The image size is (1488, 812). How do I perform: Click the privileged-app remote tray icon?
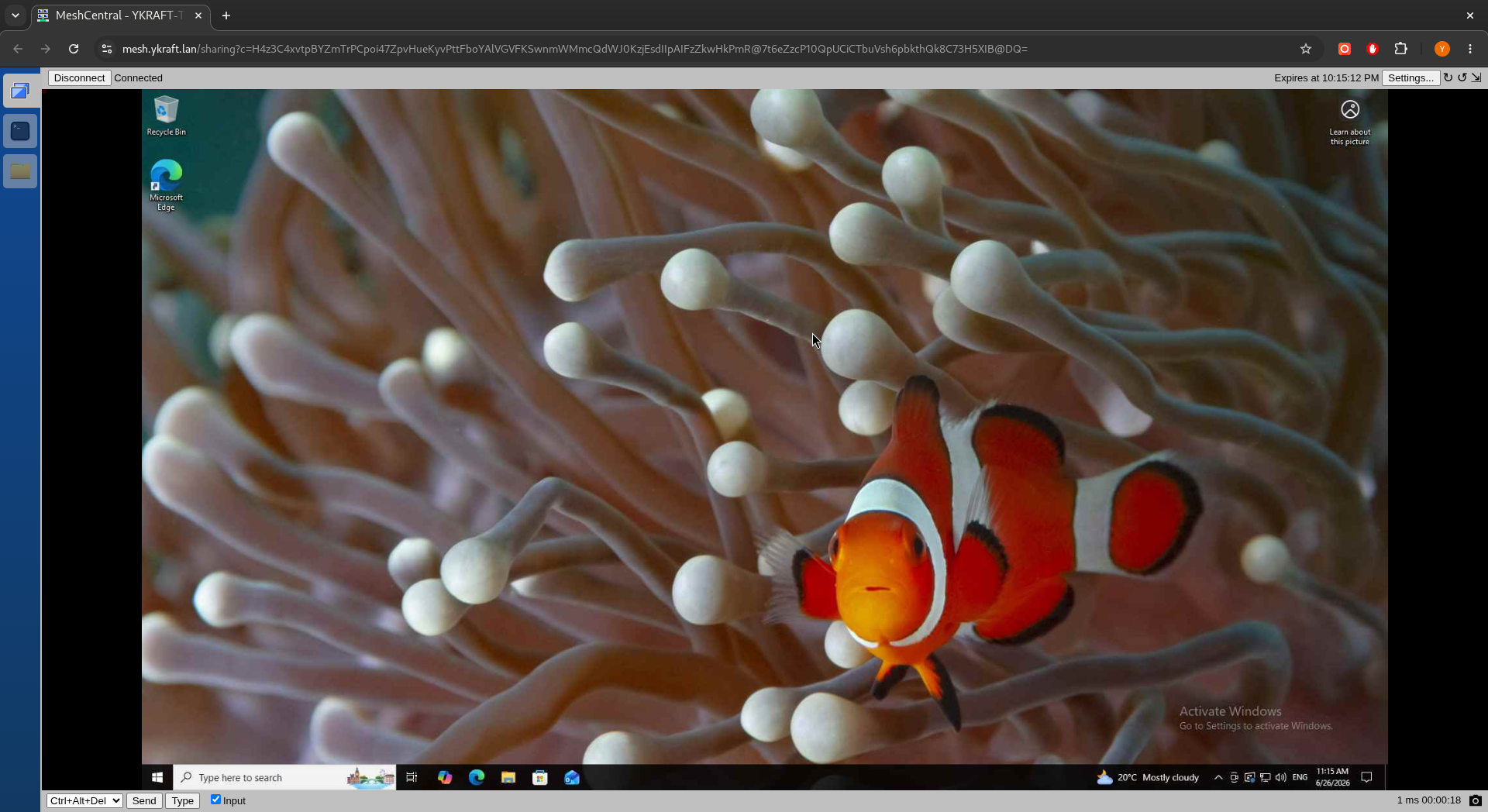(1249, 777)
